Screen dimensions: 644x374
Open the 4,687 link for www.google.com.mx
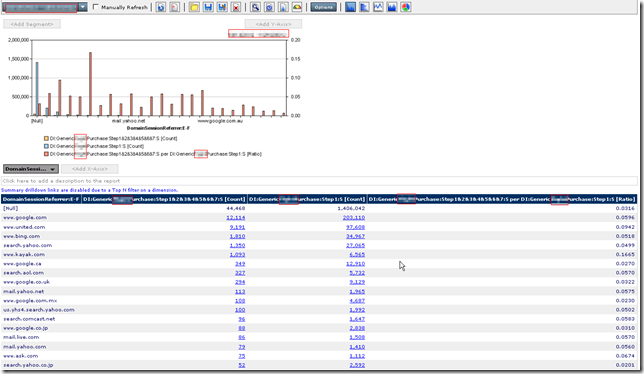pyautogui.click(x=357, y=301)
